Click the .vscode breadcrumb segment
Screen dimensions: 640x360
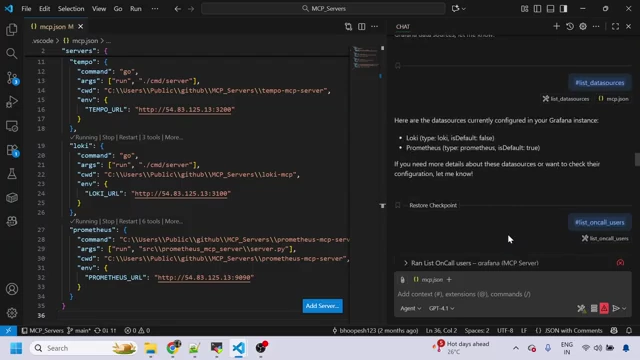(43, 41)
